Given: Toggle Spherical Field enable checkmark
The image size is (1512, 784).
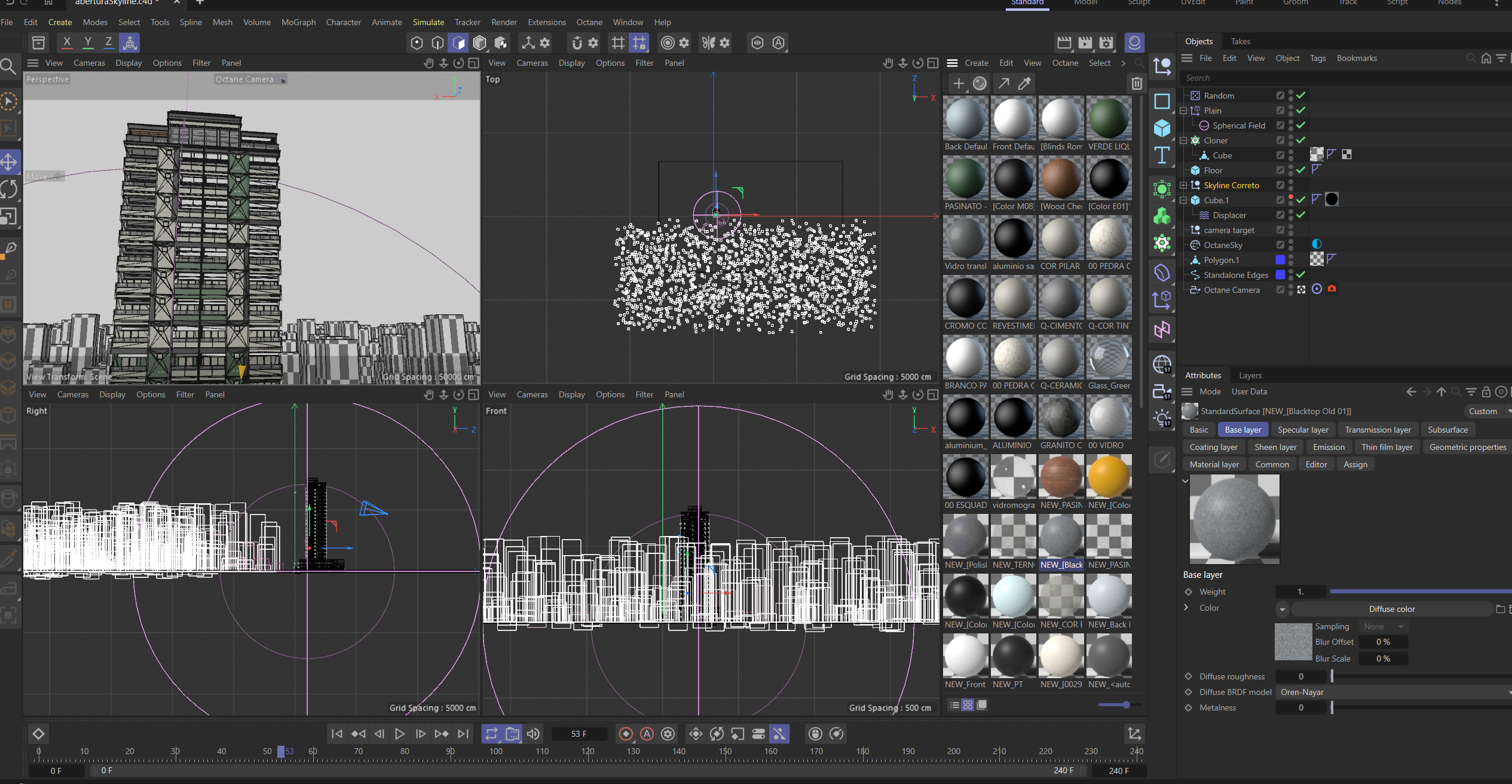Looking at the screenshot, I should point(1300,125).
